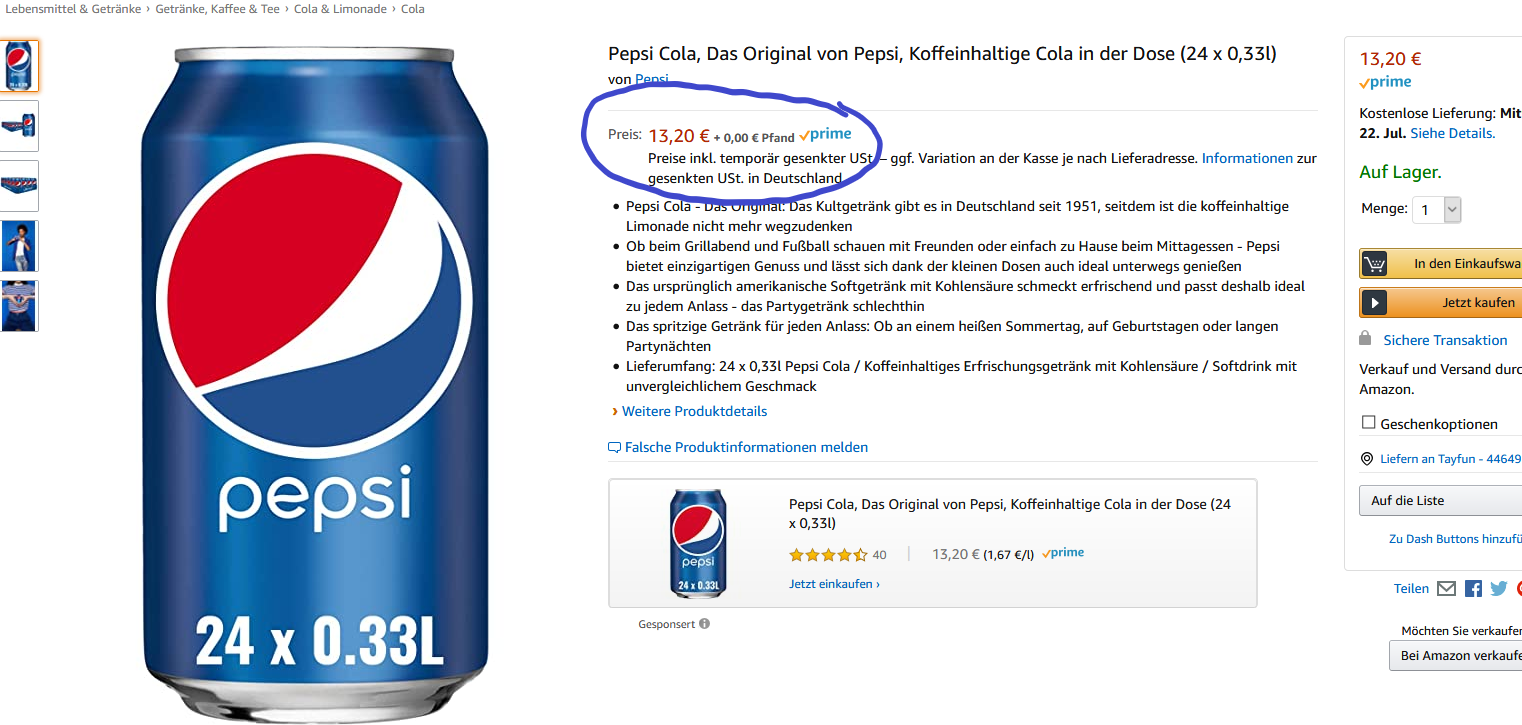Share the product on Twitter

pos(1498,589)
